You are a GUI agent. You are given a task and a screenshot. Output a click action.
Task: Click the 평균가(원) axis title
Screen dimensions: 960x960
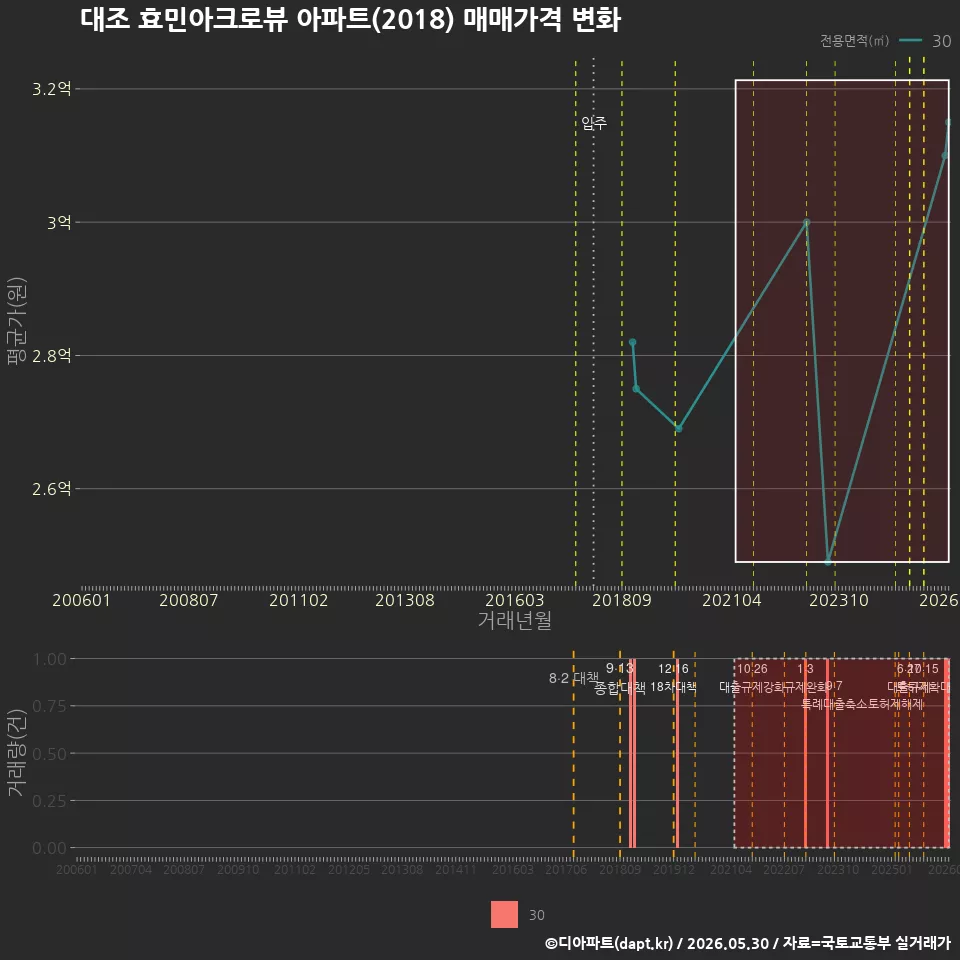pos(17,321)
